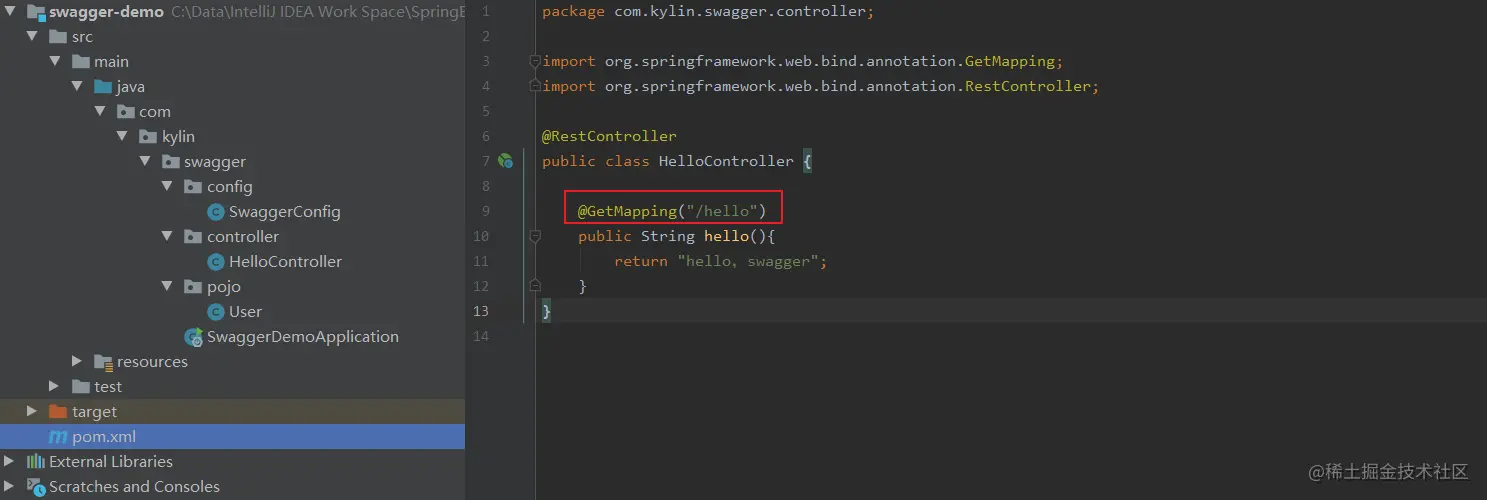
Task: Click the Scratches and Consoles icon
Action: click(36, 487)
